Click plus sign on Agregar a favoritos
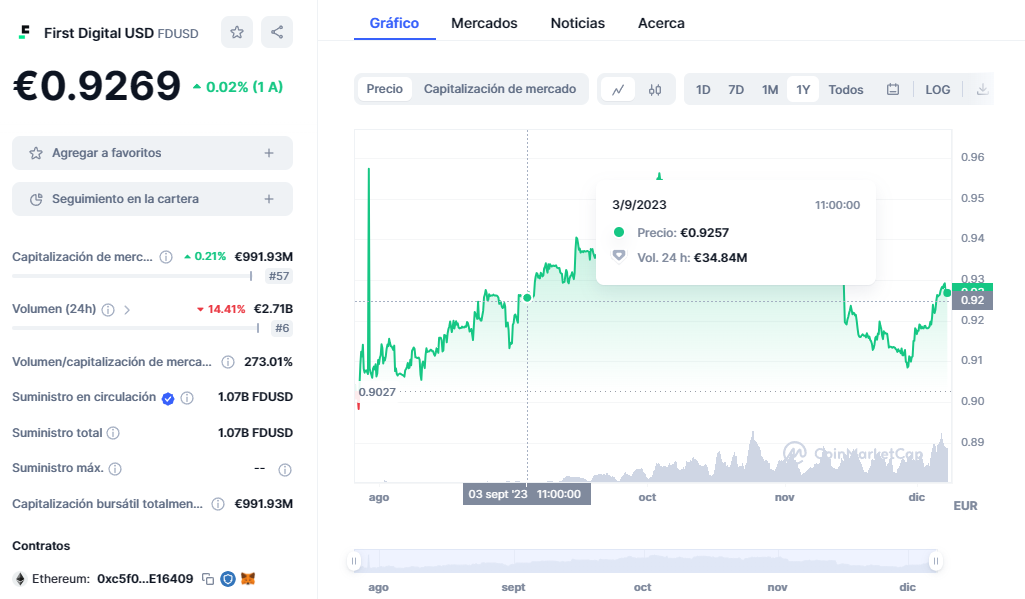The image size is (1025, 599). (x=269, y=153)
